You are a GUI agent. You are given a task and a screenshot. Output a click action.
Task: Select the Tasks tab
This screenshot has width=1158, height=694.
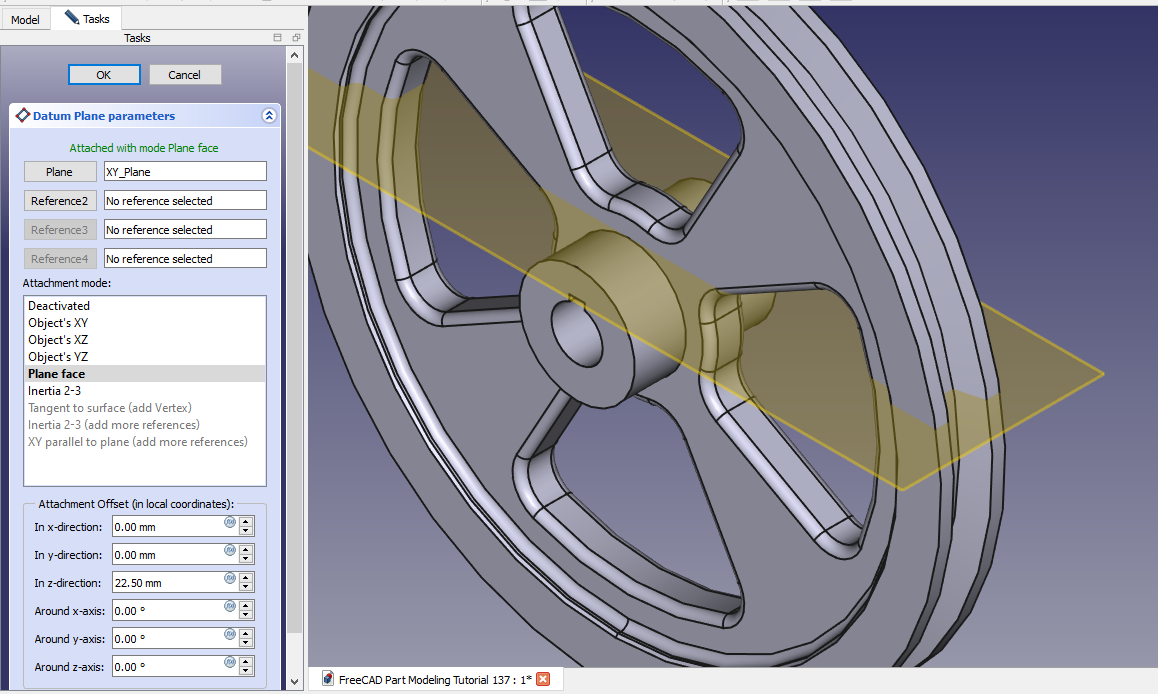coord(87,19)
